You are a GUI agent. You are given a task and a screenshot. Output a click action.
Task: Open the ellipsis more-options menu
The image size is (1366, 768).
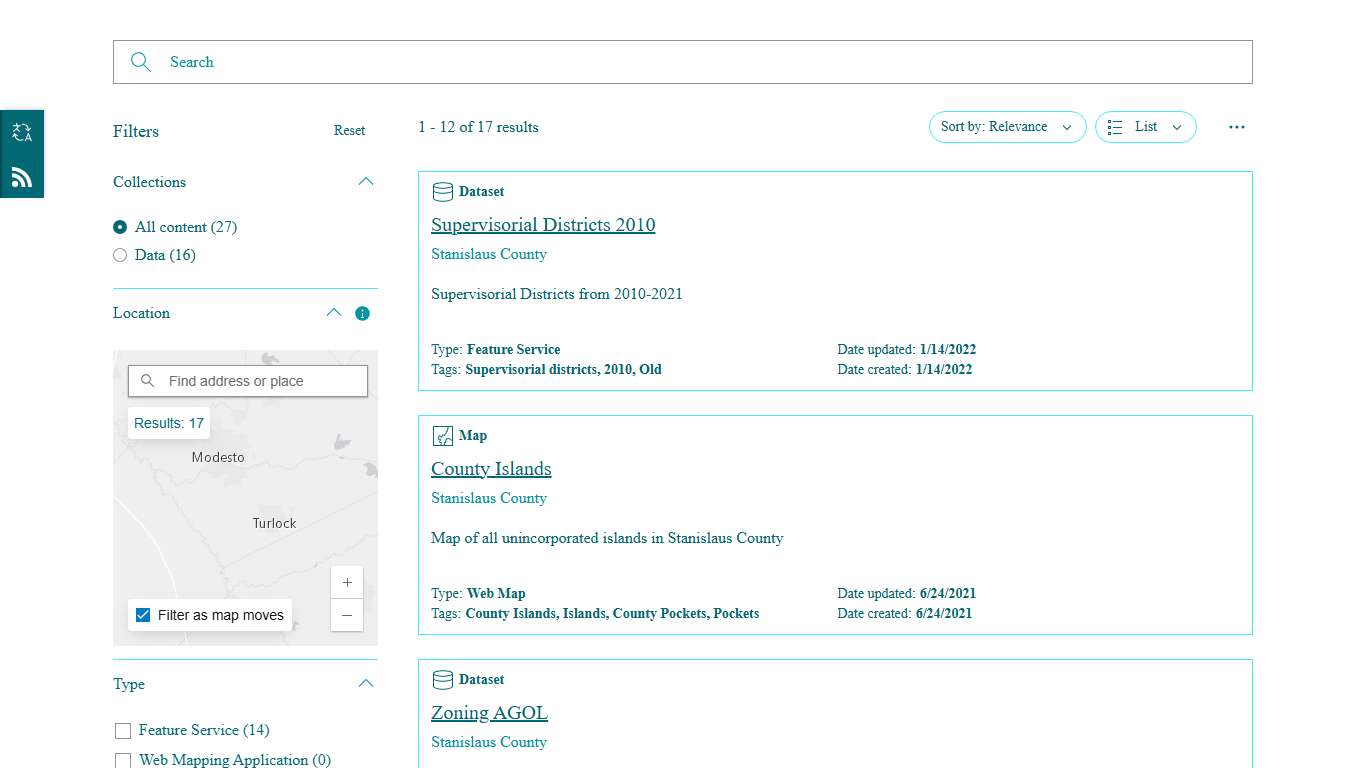pyautogui.click(x=1237, y=127)
